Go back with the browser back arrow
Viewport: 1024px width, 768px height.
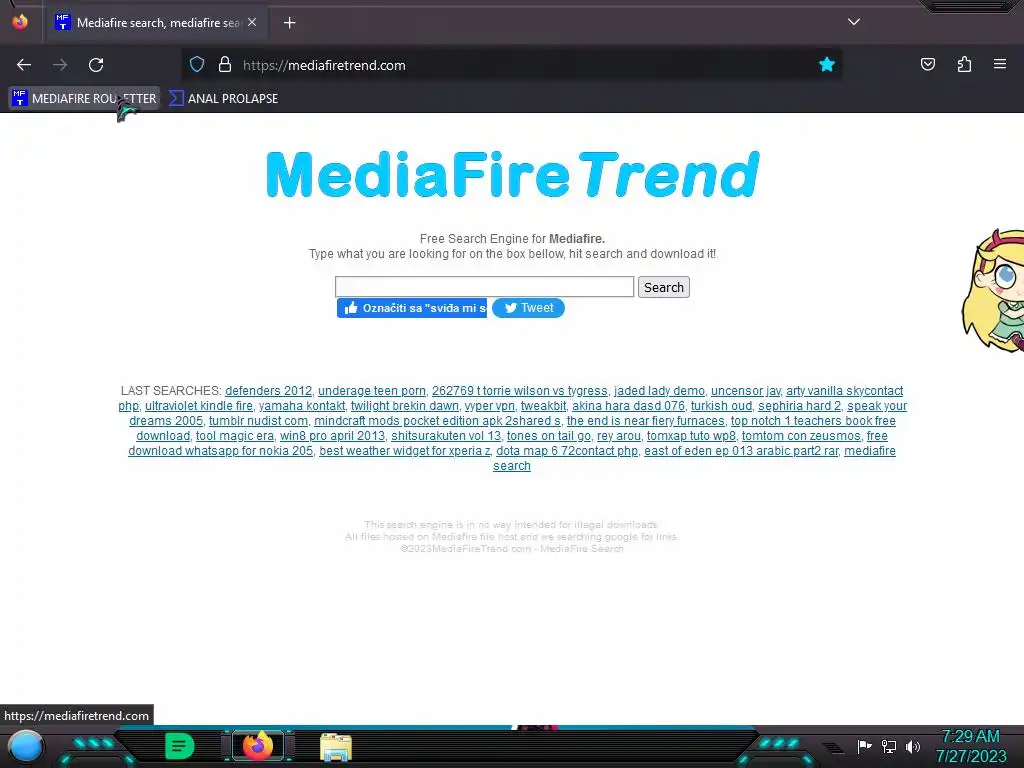click(x=24, y=65)
